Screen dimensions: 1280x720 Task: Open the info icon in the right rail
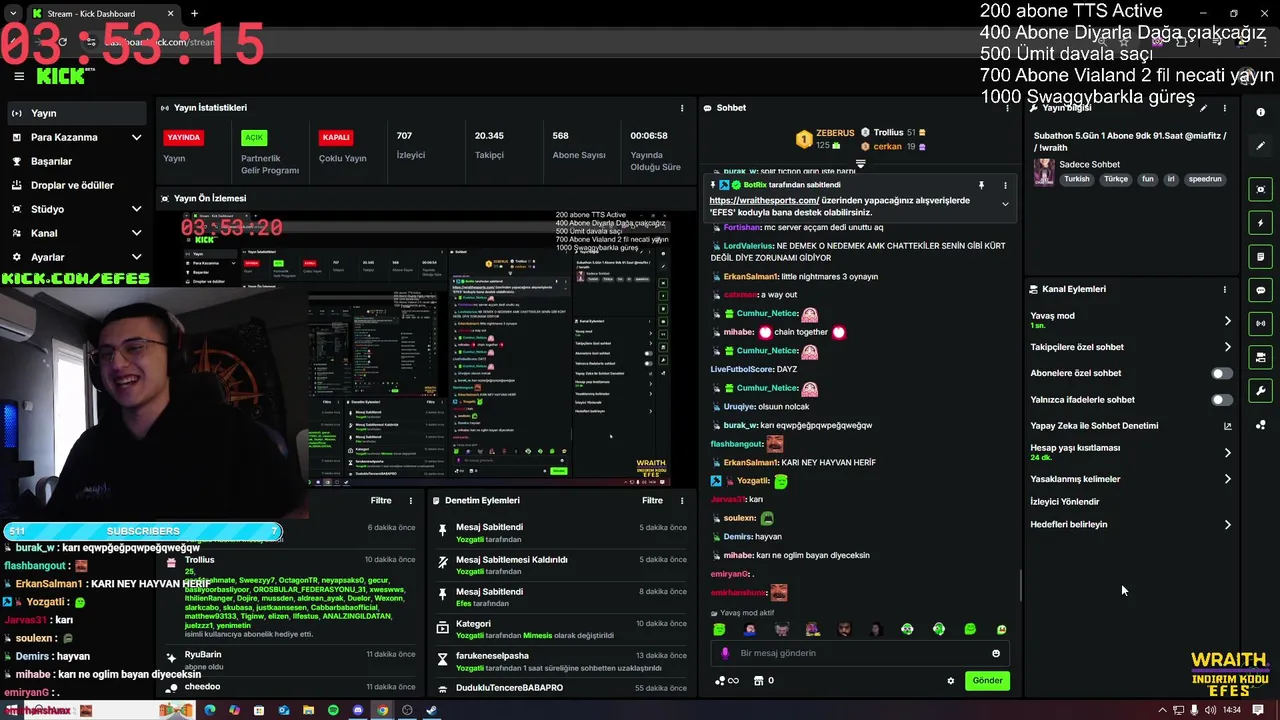1261,112
